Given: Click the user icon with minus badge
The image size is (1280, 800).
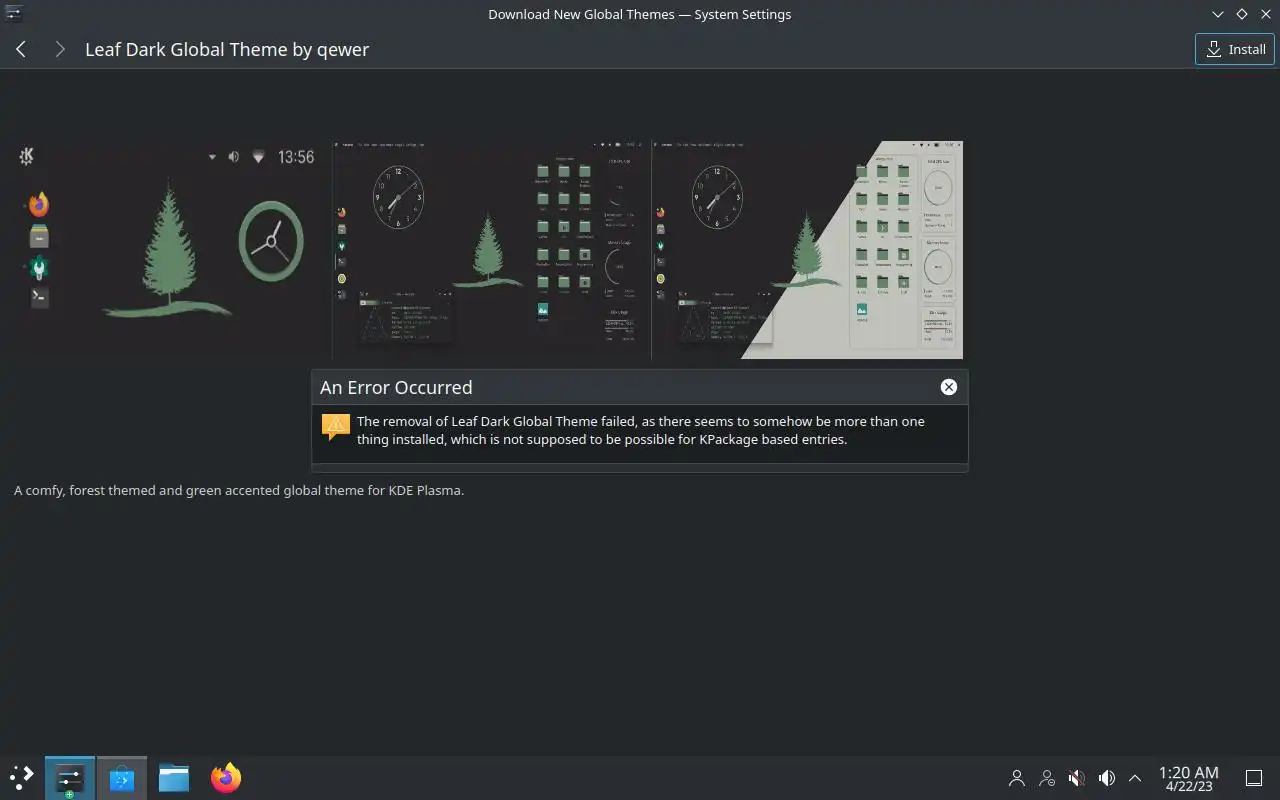Looking at the screenshot, I should click(x=1047, y=778).
